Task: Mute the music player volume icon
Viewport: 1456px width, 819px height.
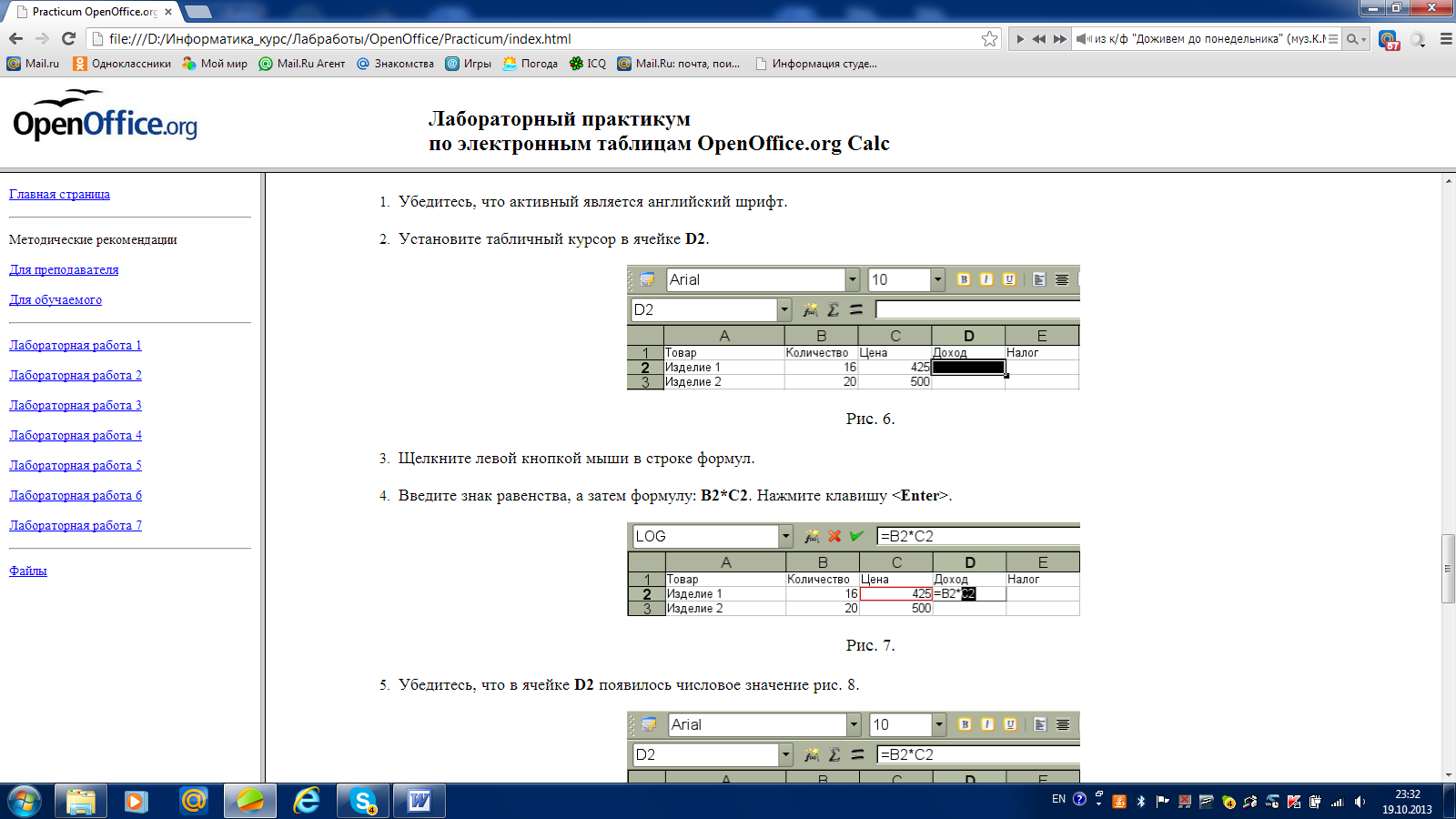Action: pyautogui.click(x=1082, y=39)
